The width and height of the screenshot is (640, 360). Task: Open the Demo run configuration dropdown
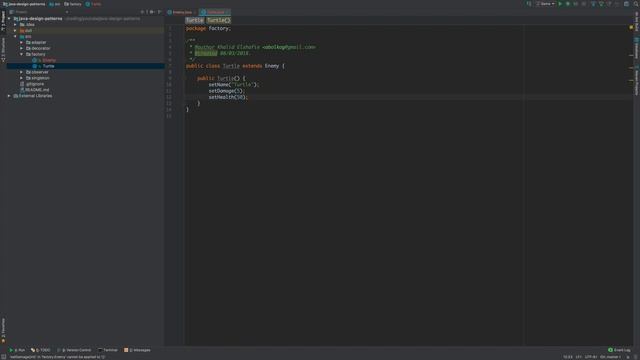(x=546, y=4)
